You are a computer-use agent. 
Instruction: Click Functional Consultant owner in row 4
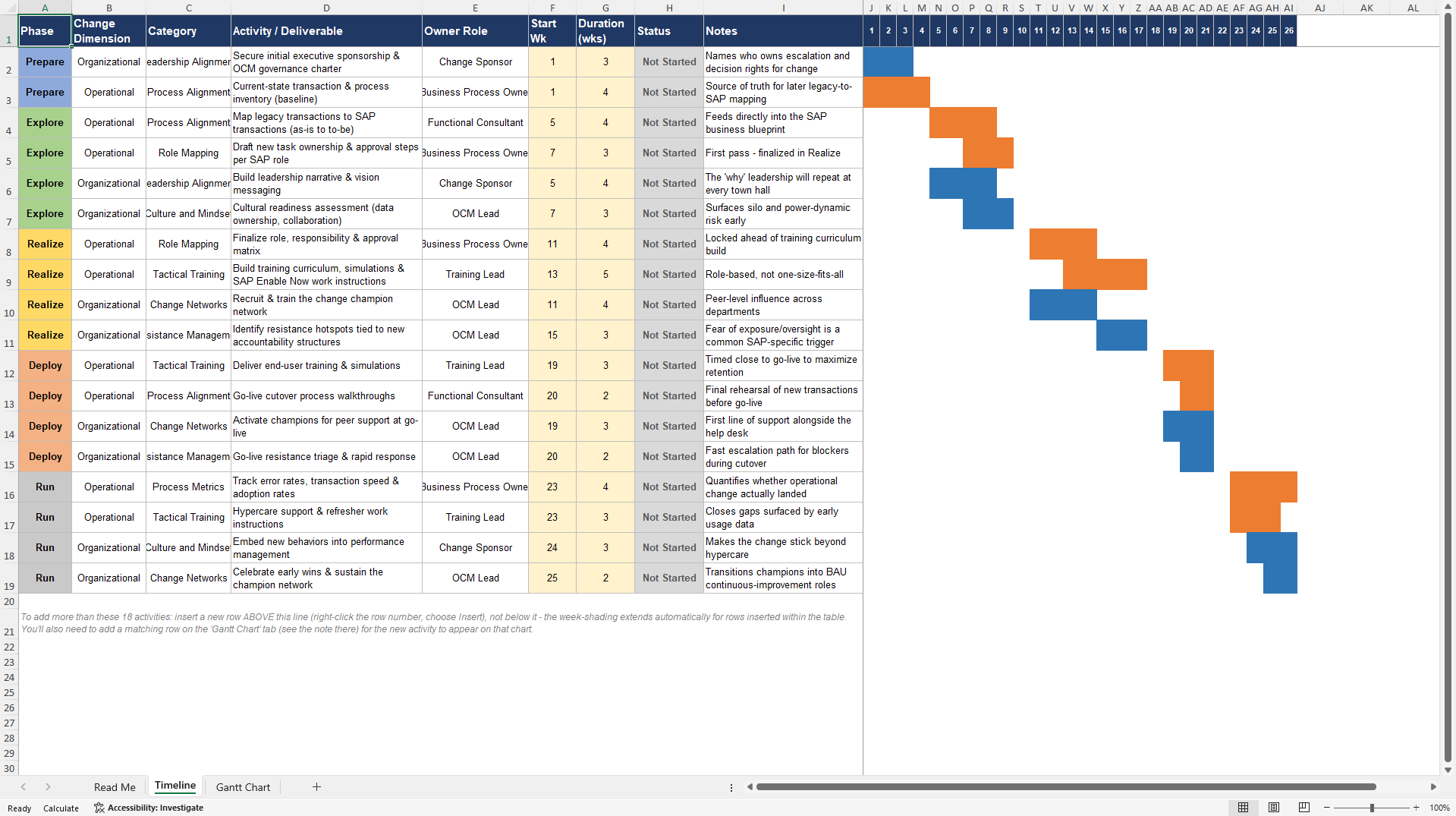coord(475,123)
